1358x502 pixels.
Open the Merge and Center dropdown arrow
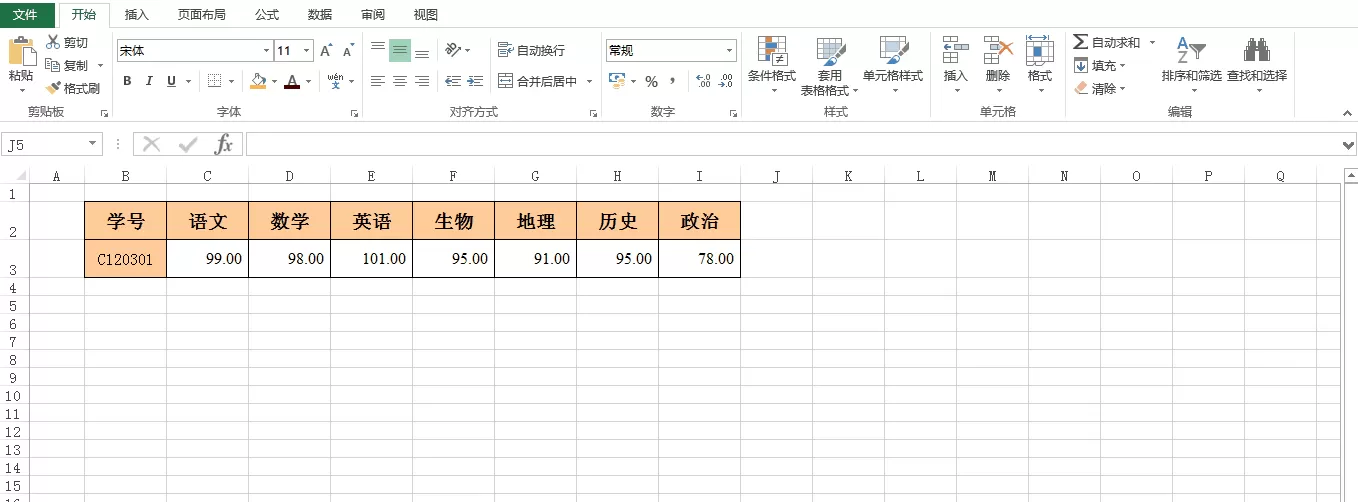click(x=589, y=81)
